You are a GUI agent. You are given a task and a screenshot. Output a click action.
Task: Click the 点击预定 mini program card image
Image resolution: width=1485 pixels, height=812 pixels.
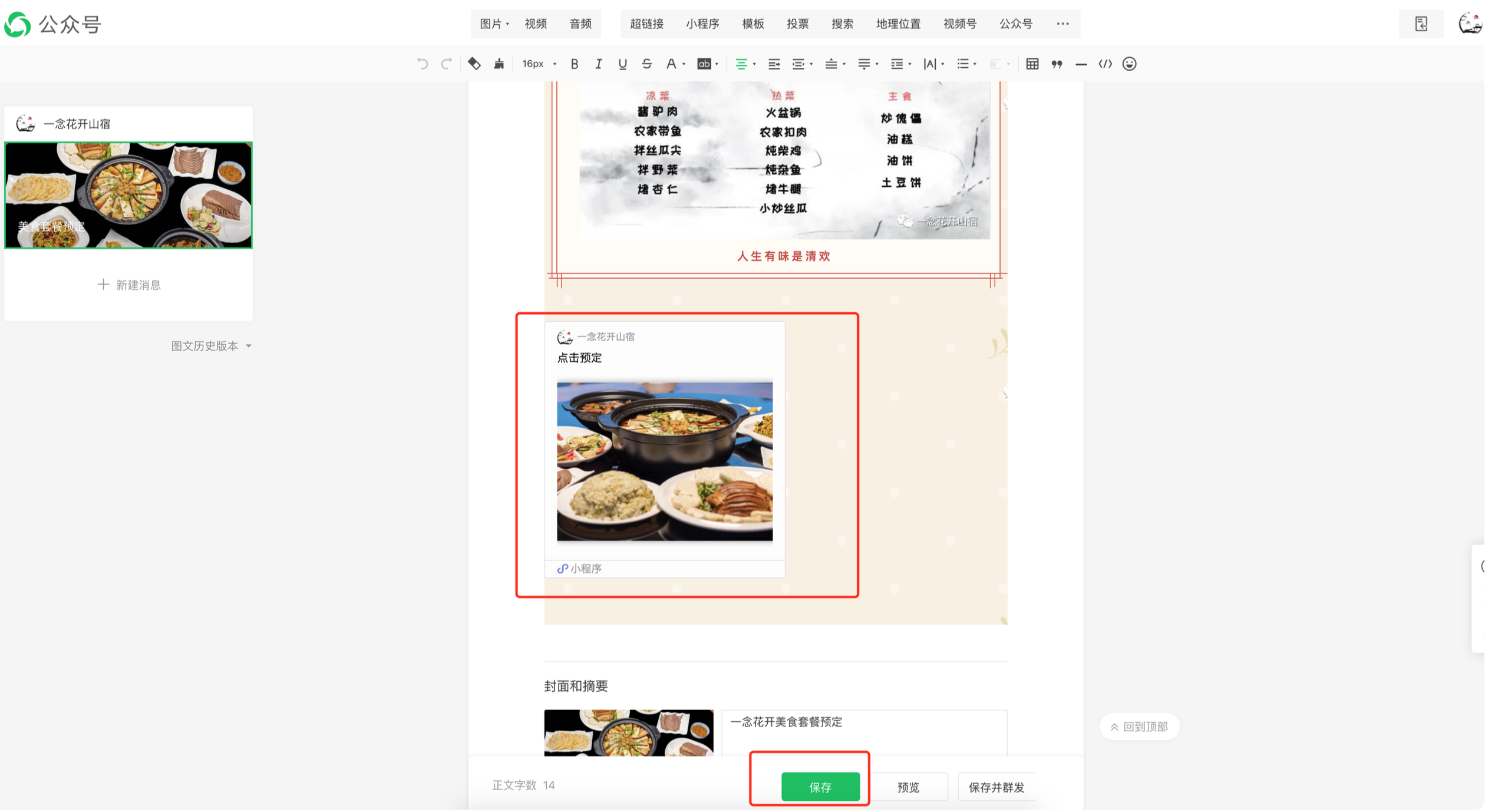point(665,461)
